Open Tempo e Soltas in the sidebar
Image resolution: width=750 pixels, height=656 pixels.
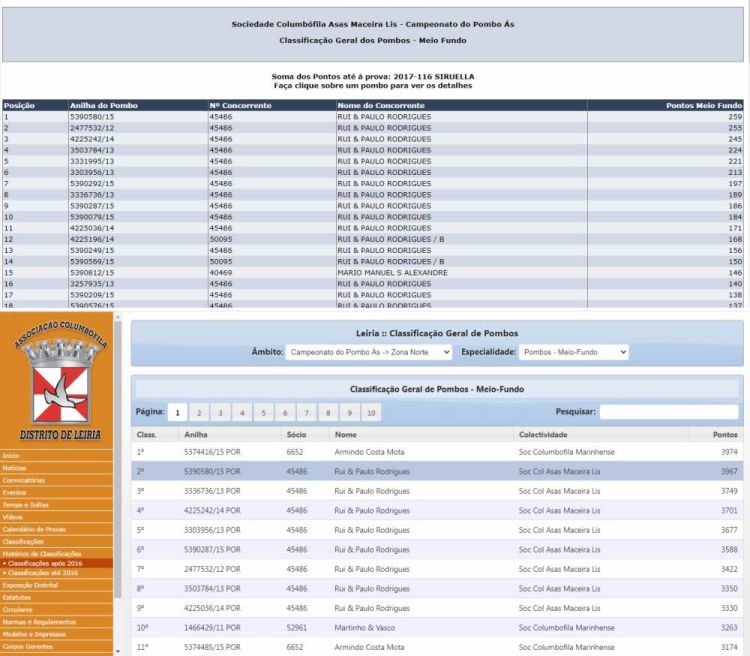tap(56, 505)
